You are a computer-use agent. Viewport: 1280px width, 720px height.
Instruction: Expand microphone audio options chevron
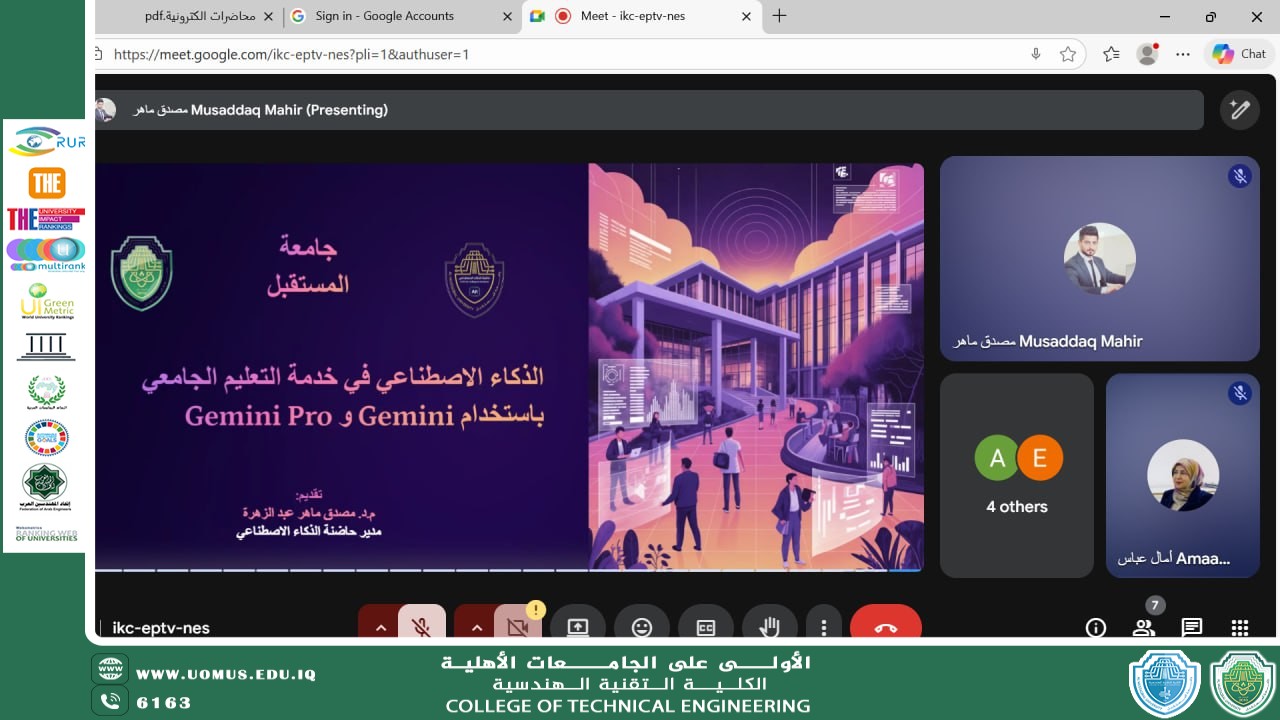pyautogui.click(x=380, y=627)
